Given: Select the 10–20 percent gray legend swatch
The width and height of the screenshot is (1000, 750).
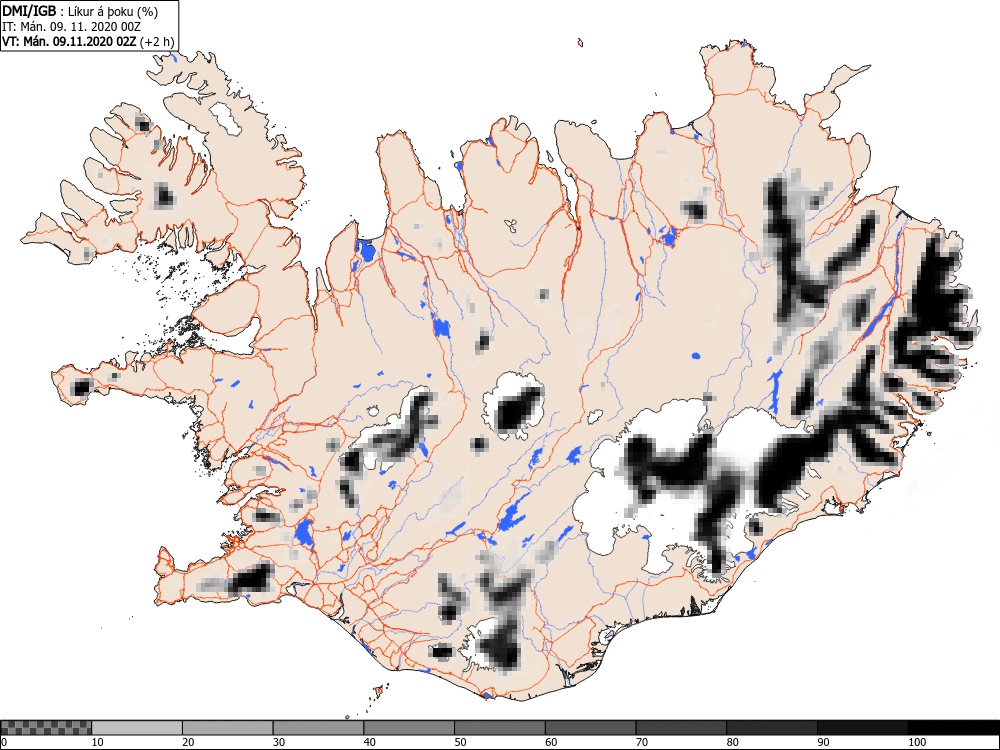Looking at the screenshot, I should pyautogui.click(x=137, y=728).
